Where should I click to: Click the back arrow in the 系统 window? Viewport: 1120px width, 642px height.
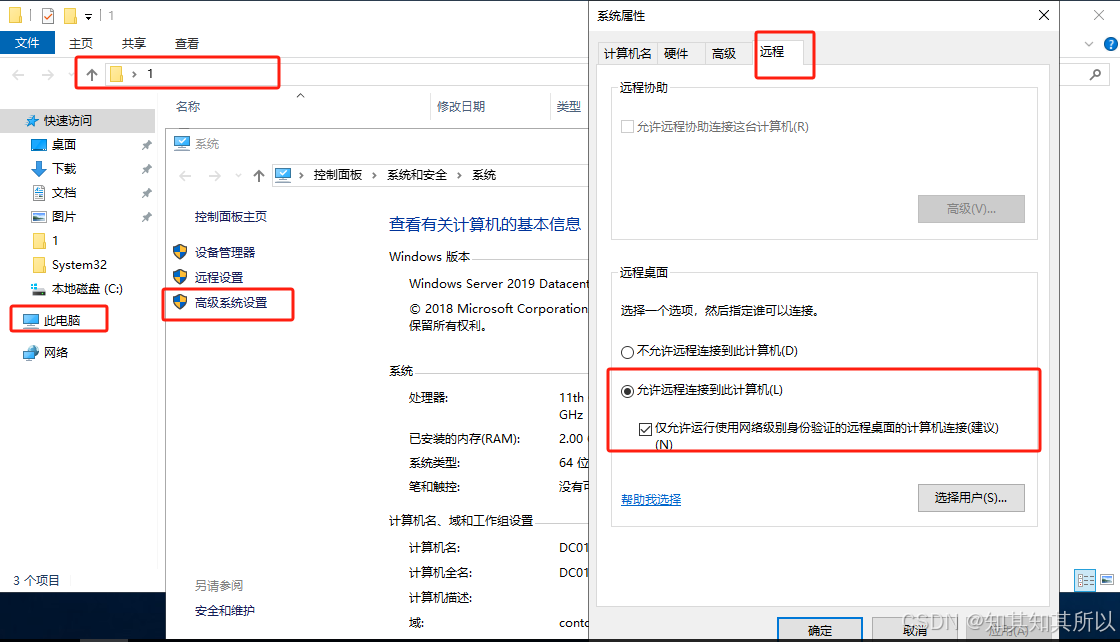[185, 176]
